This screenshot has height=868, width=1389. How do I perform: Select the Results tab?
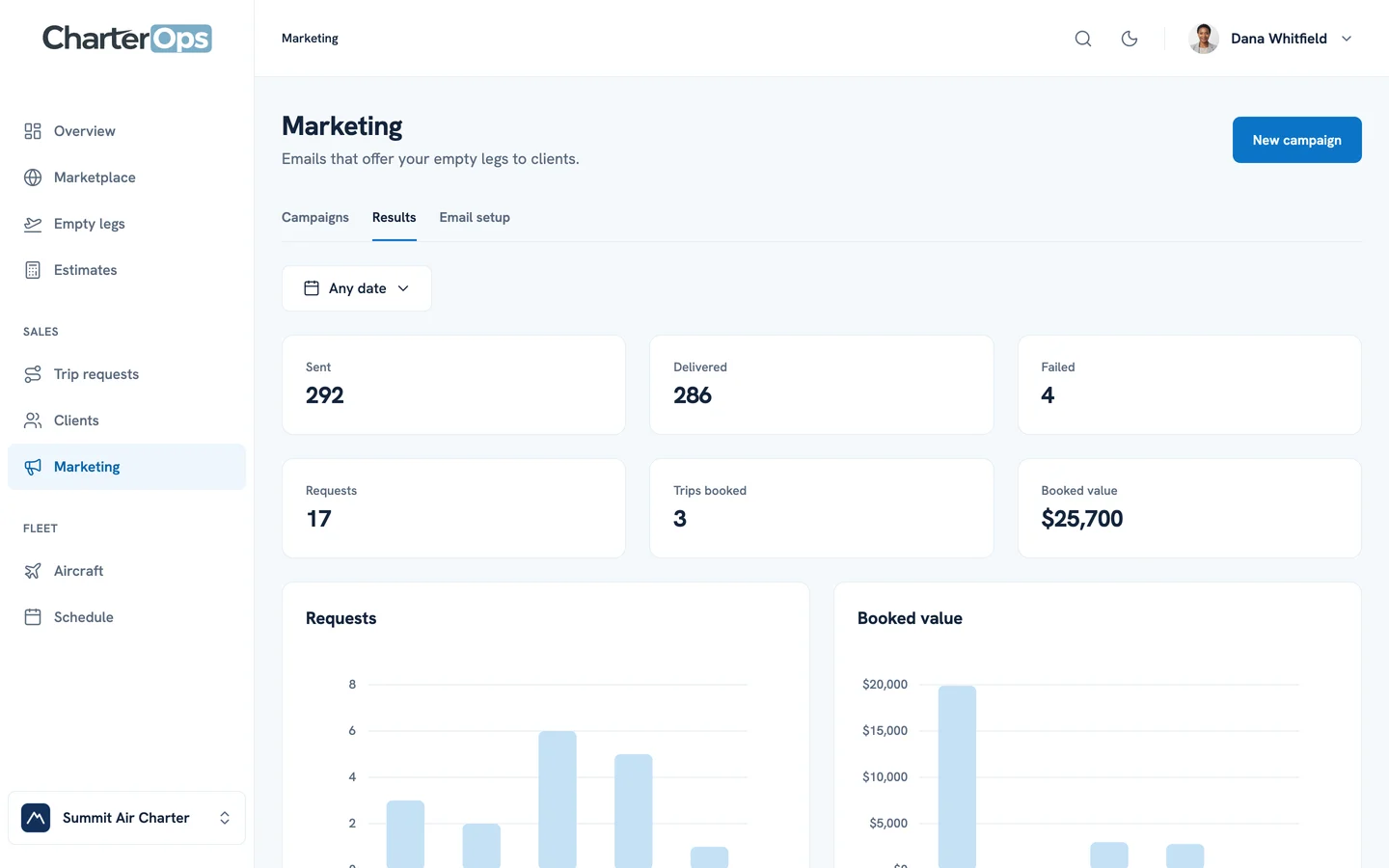coord(395,217)
